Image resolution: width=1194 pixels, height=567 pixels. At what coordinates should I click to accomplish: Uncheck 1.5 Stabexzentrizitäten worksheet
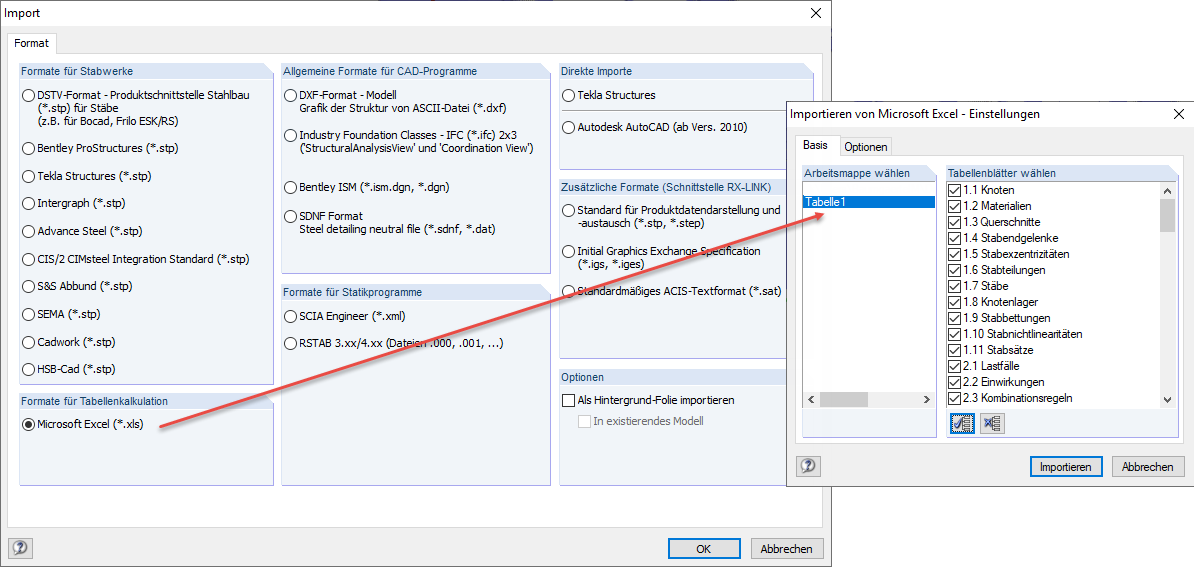955,253
